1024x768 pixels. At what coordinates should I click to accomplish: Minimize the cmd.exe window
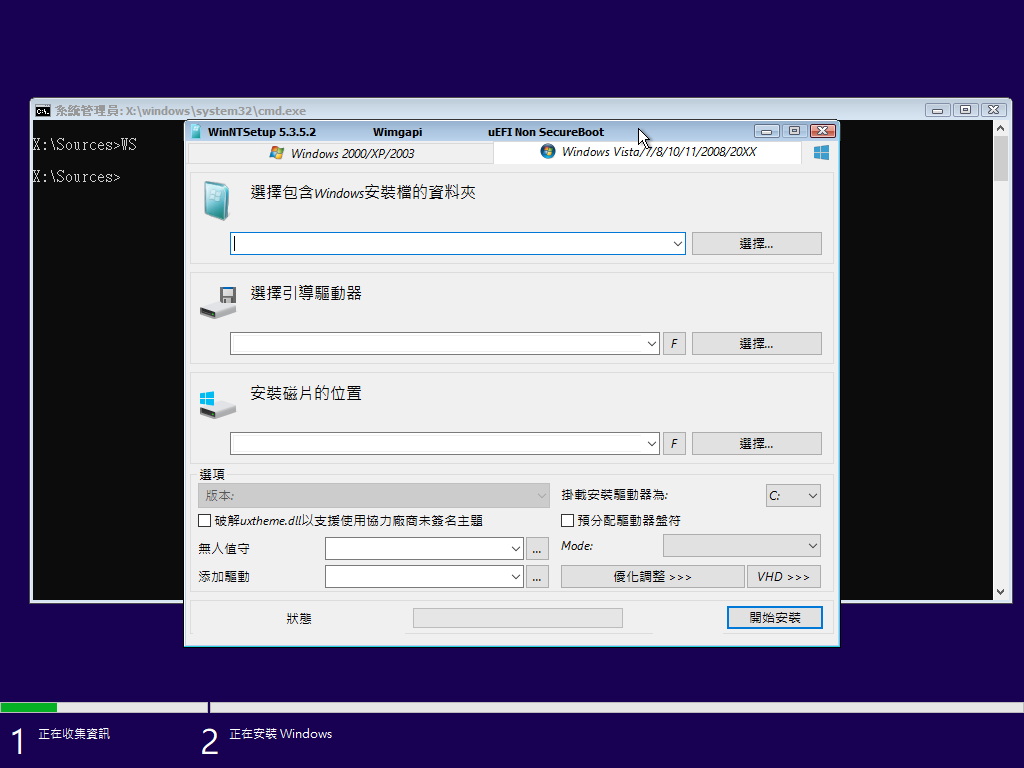click(938, 110)
